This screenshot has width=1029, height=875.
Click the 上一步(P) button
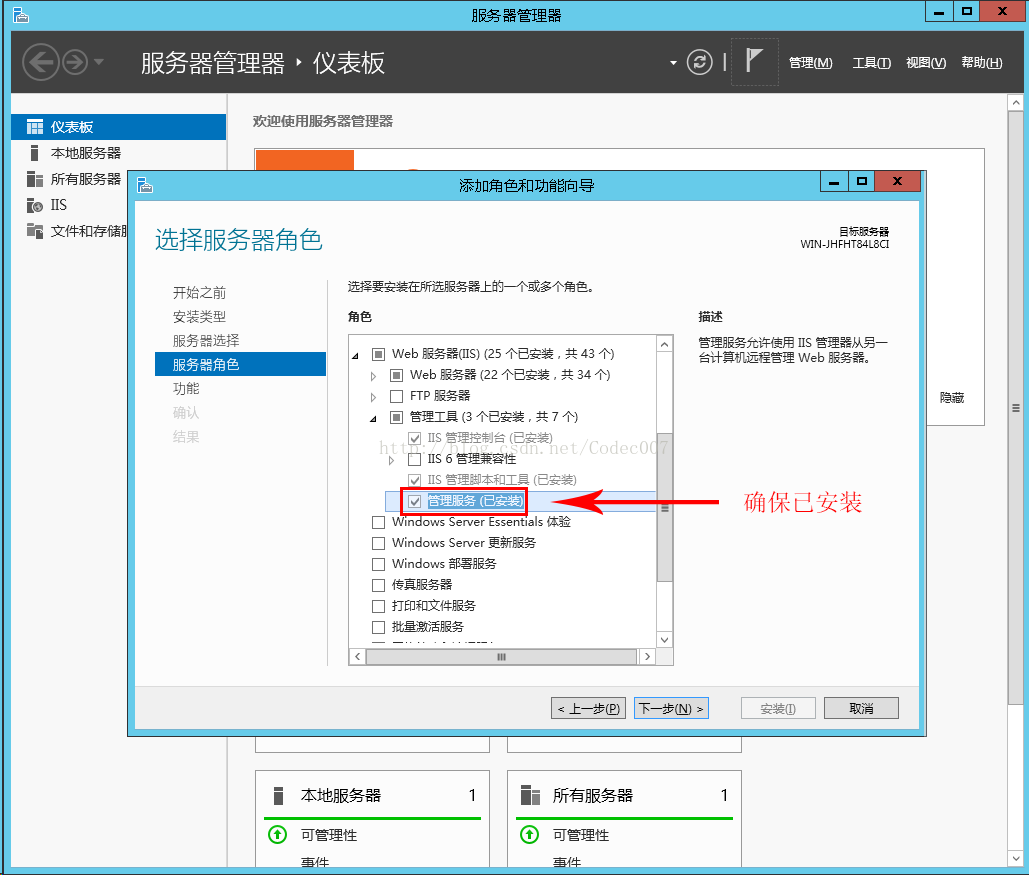pyautogui.click(x=588, y=708)
